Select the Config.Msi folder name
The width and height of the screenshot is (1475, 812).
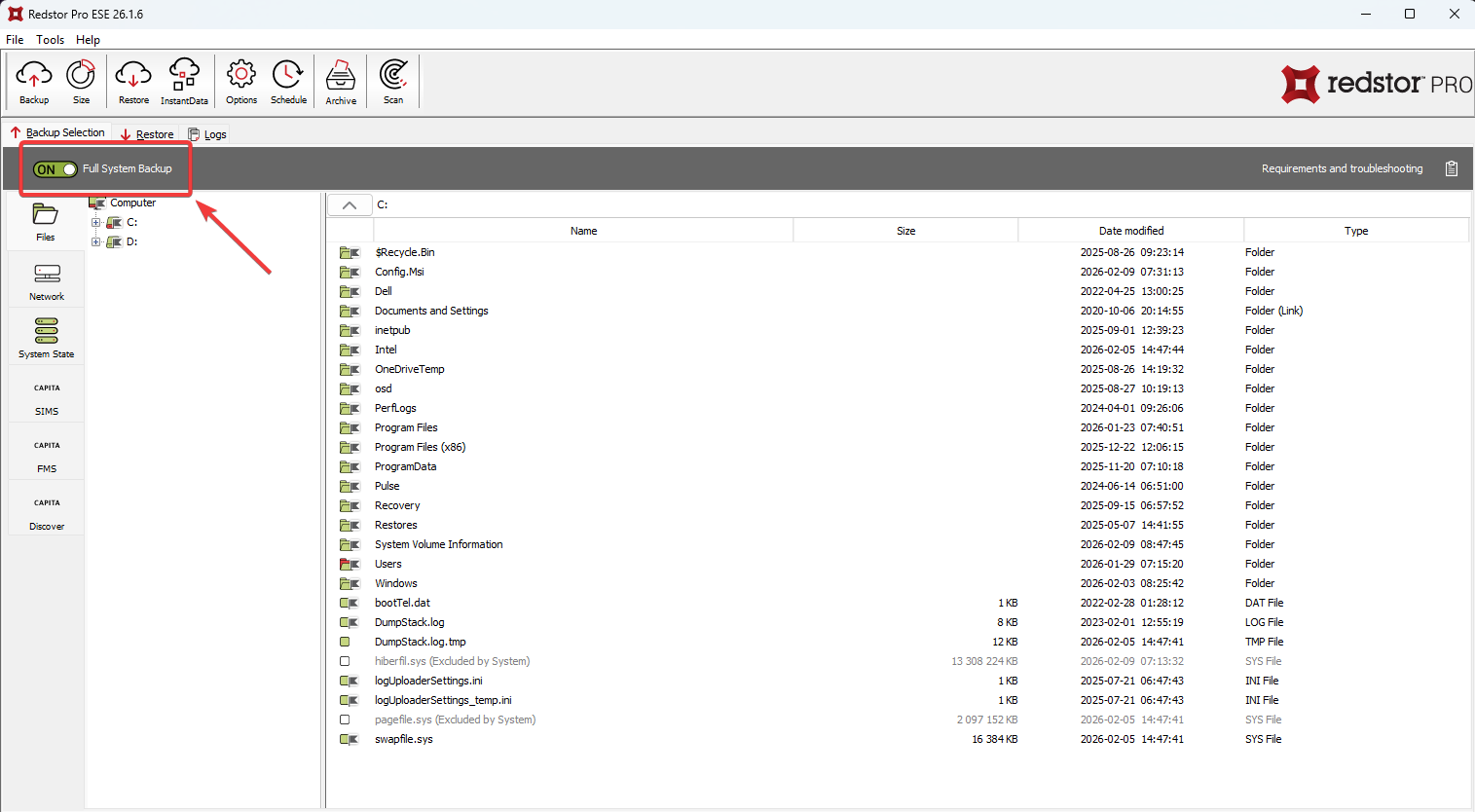pyautogui.click(x=399, y=272)
